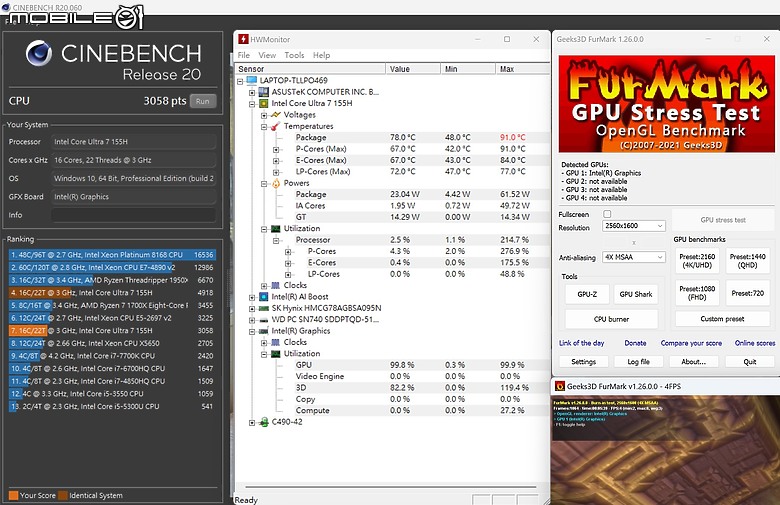Open HWMonitor Tools menu
The height and width of the screenshot is (505, 780).
(x=294, y=55)
